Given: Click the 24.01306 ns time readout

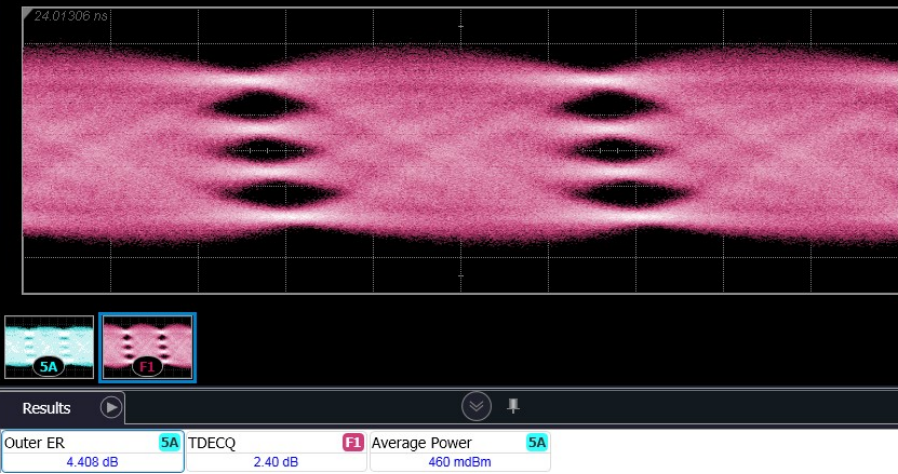Looking at the screenshot, I should click(x=71, y=16).
